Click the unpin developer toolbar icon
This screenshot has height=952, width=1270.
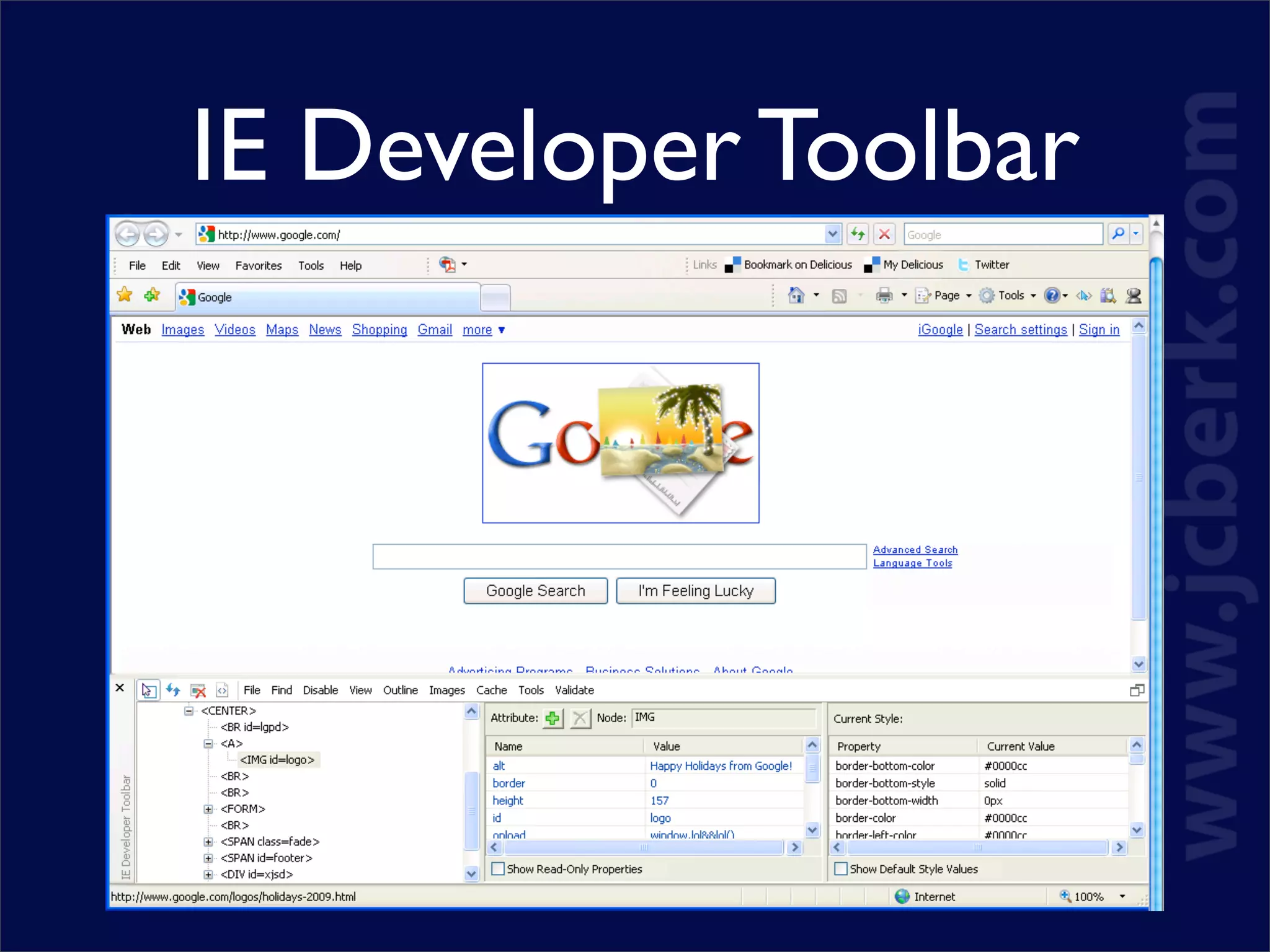coord(1137,690)
